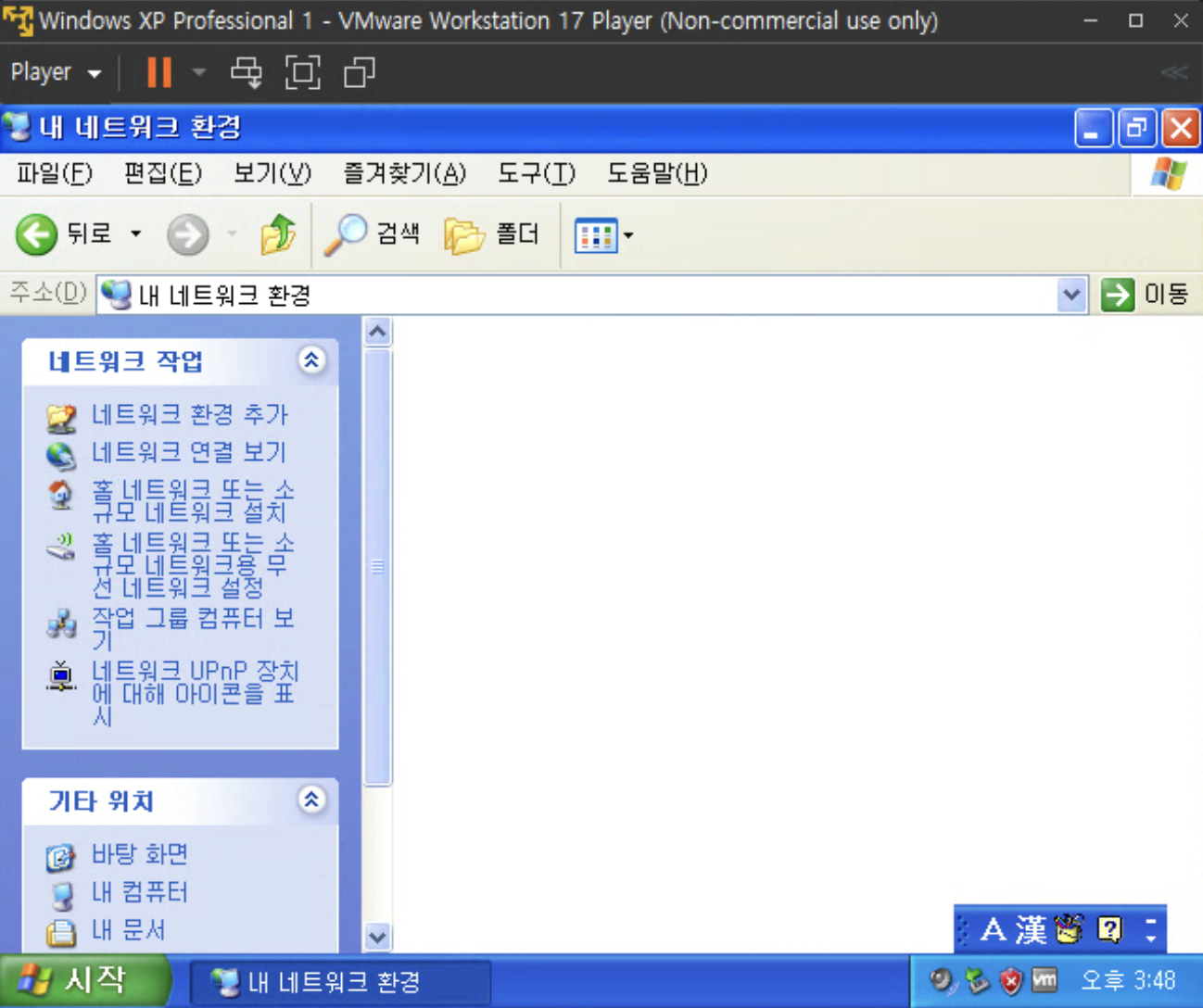Click the Views grid icon
The height and width of the screenshot is (1008, 1203).
click(x=596, y=235)
